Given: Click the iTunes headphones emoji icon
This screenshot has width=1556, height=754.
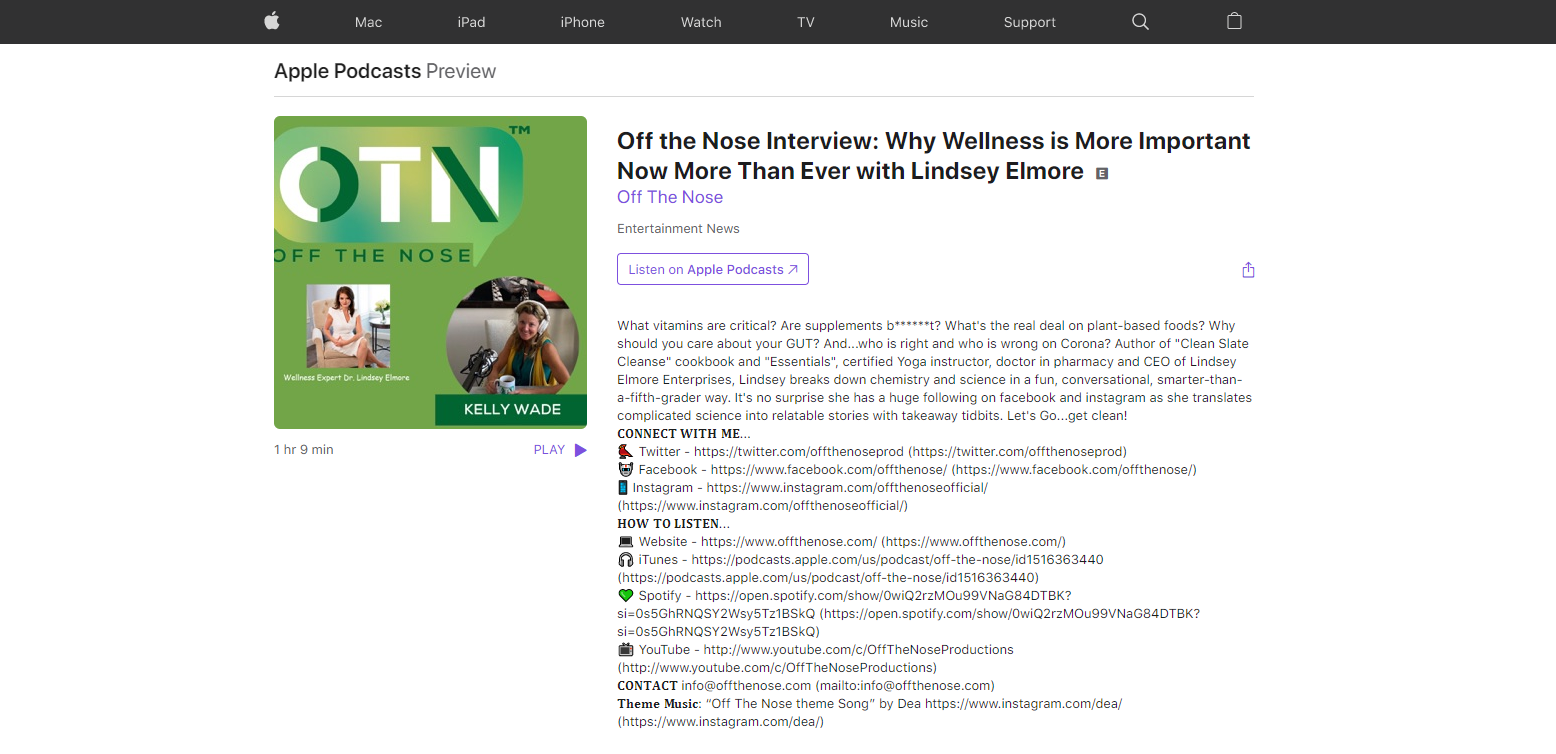Looking at the screenshot, I should [625, 559].
